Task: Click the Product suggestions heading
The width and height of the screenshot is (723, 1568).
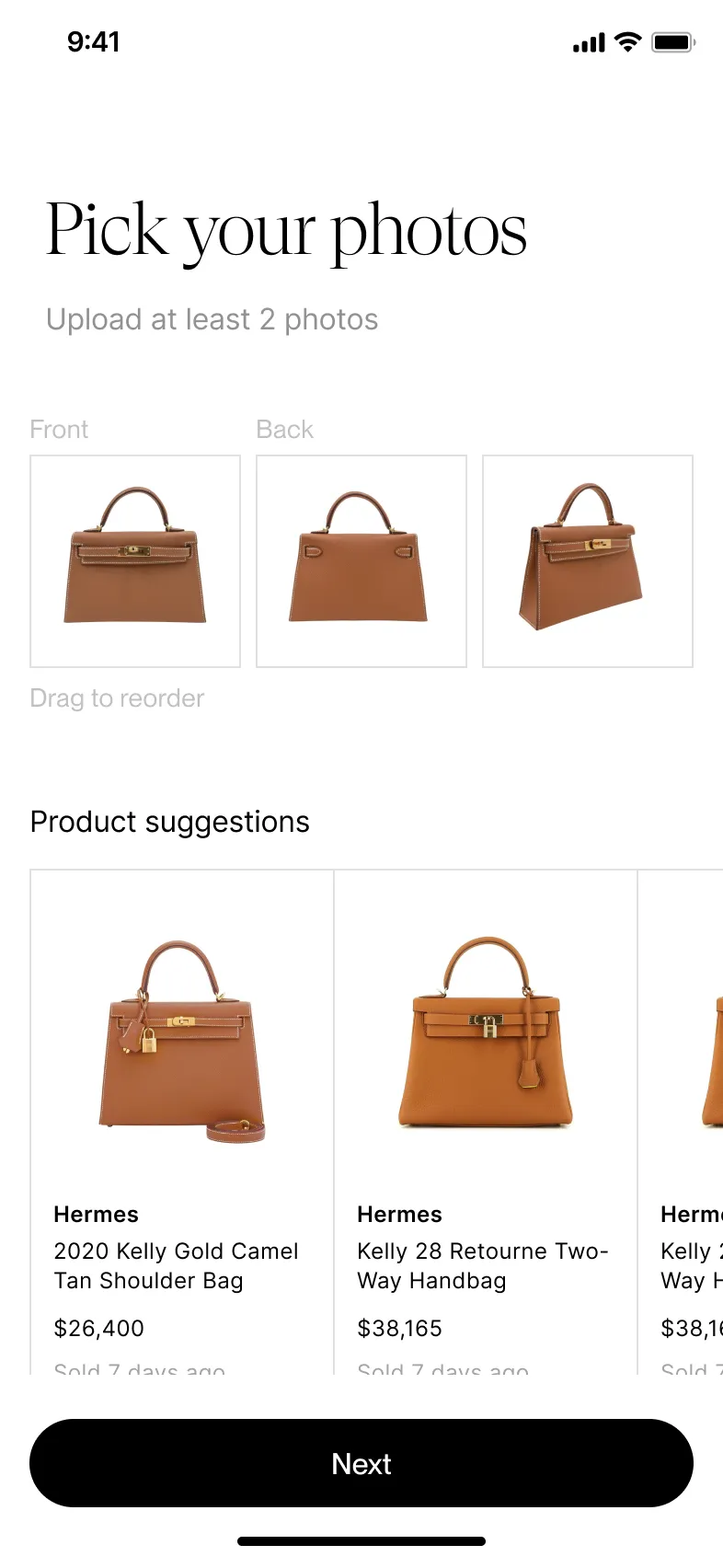Action: click(170, 822)
